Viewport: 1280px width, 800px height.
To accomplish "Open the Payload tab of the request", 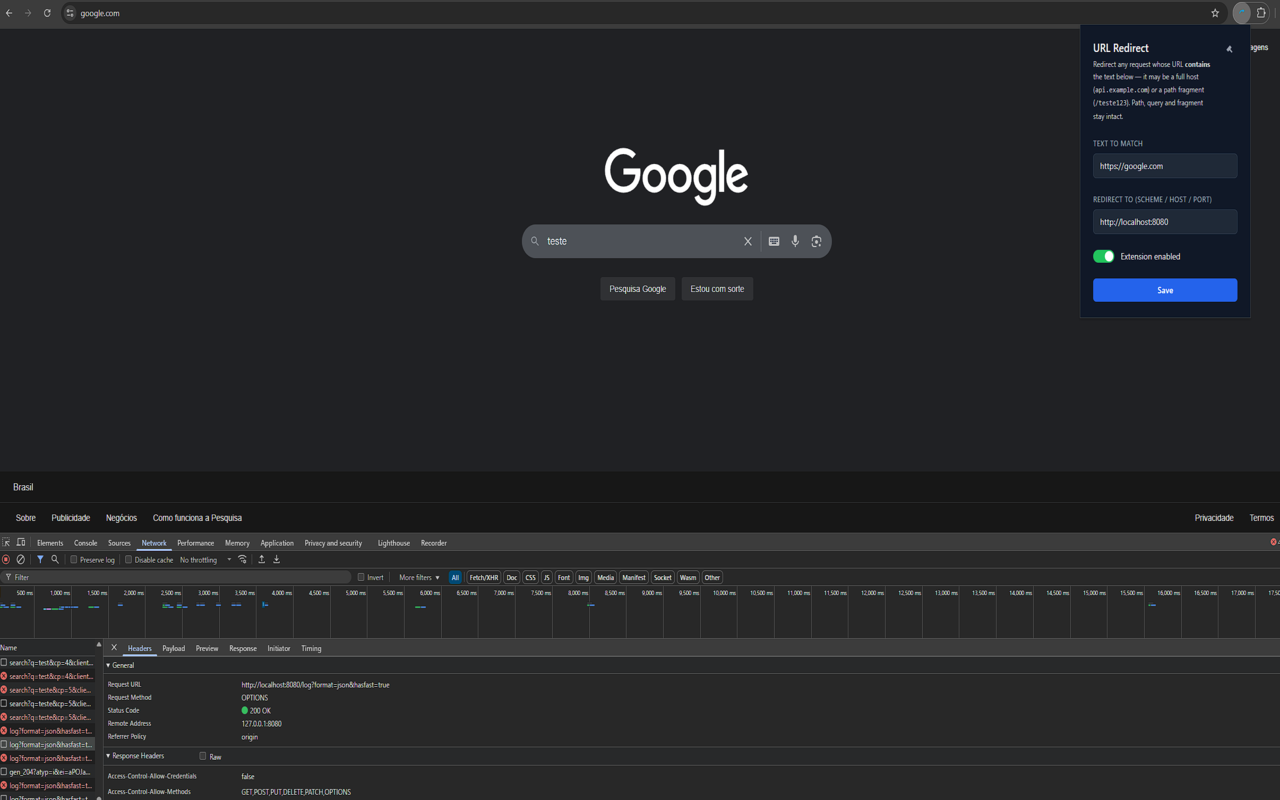I will pos(174,649).
